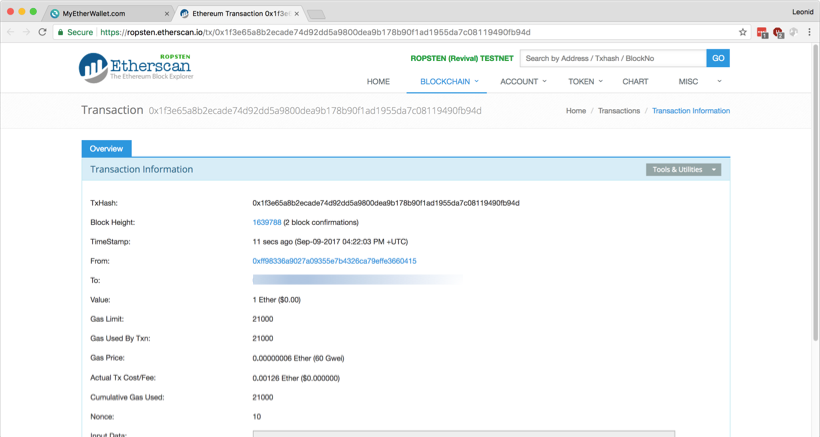This screenshot has width=820, height=437.
Task: Click the Gas Used By Txn value
Action: 263,338
